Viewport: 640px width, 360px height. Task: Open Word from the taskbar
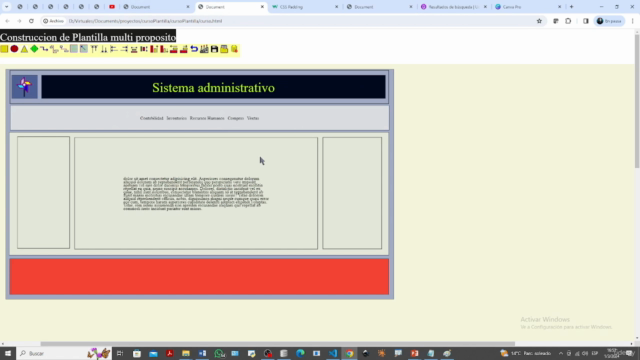202,353
